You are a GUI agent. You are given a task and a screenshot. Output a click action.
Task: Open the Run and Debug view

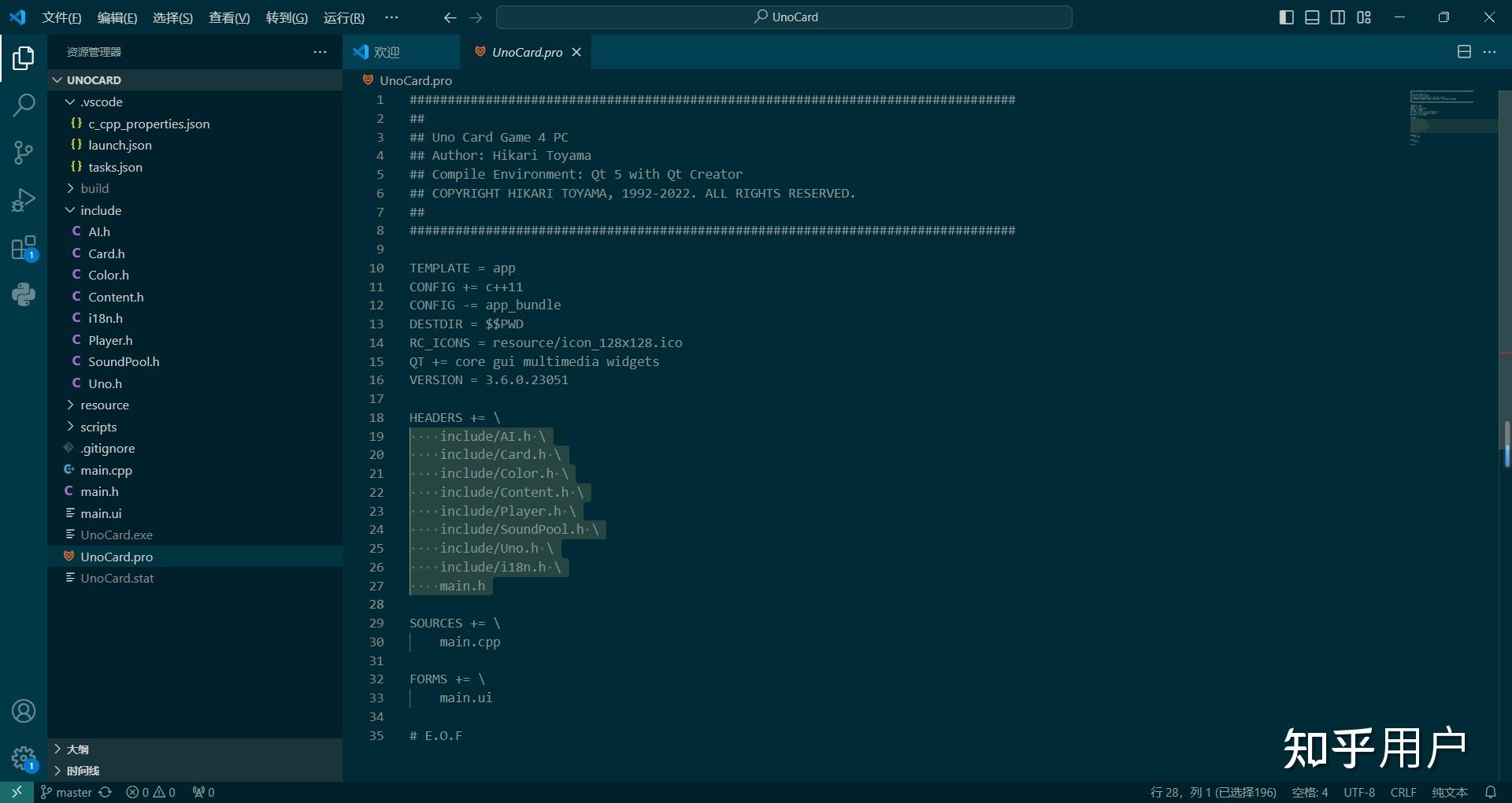click(x=24, y=200)
